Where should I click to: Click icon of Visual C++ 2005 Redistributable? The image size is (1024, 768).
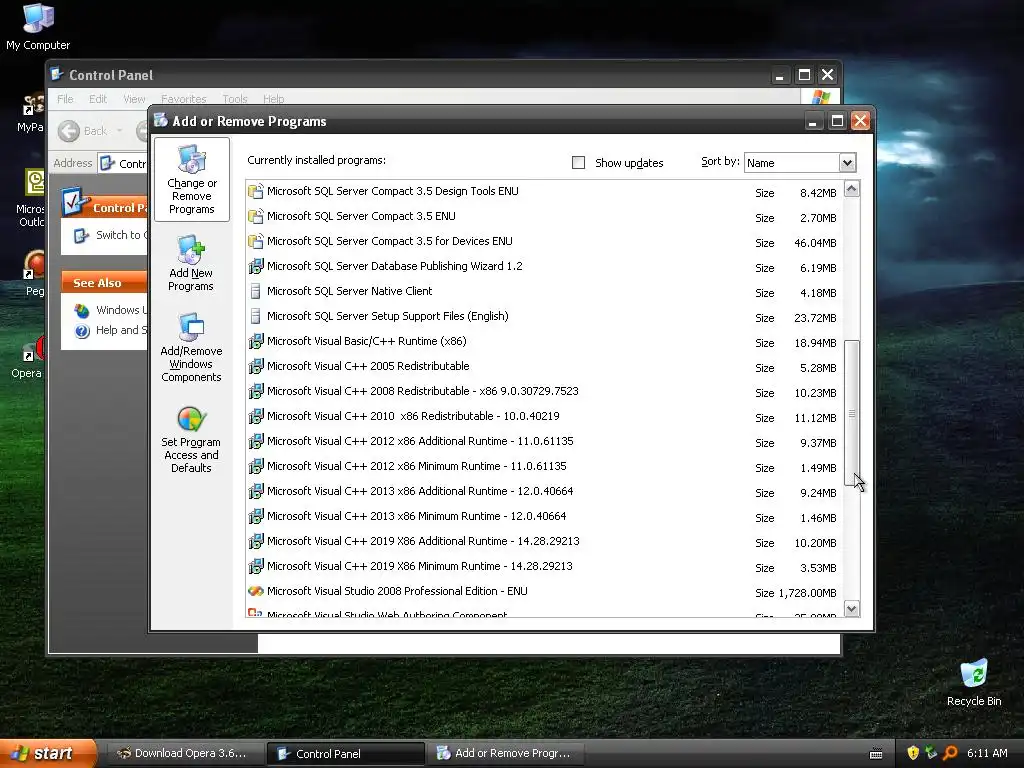256,366
